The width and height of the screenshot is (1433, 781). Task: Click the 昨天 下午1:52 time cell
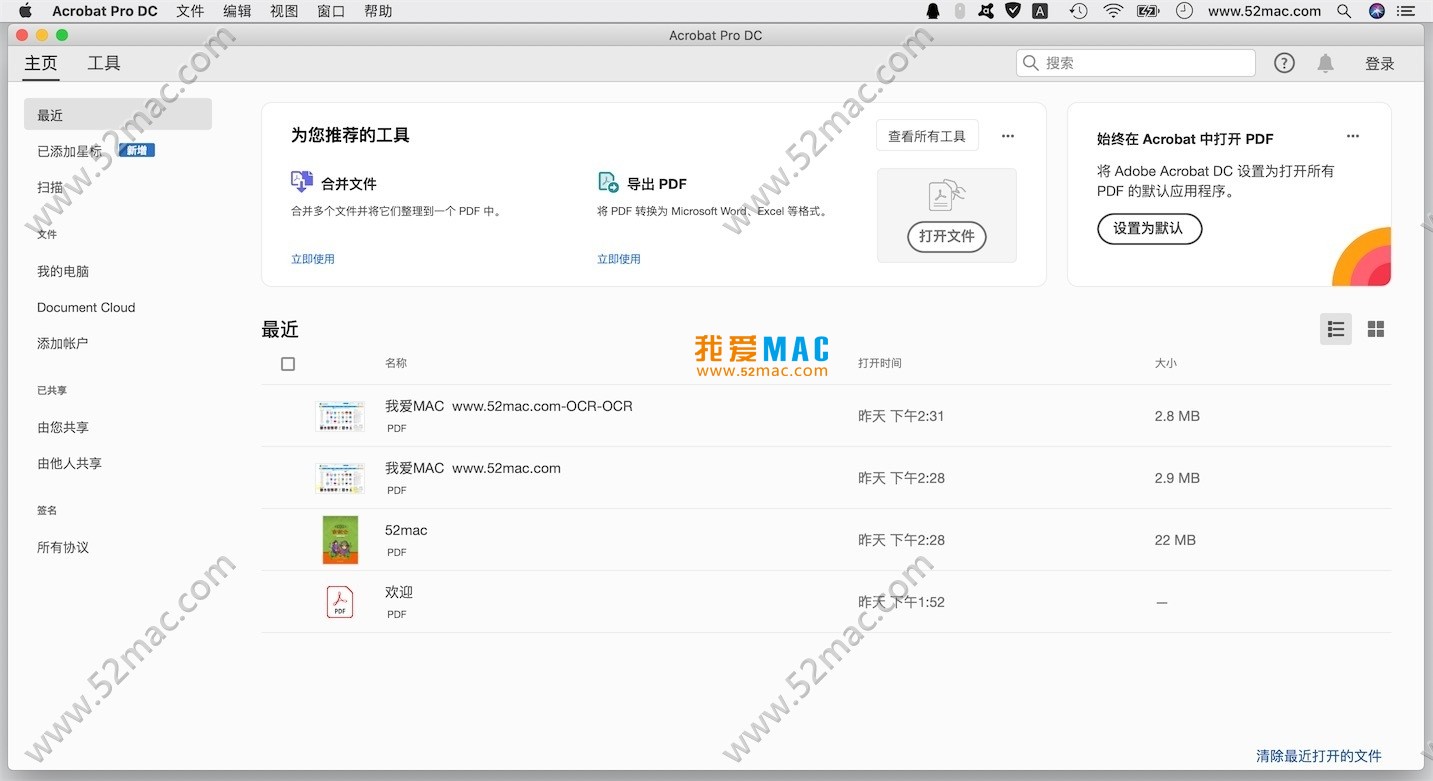(901, 602)
